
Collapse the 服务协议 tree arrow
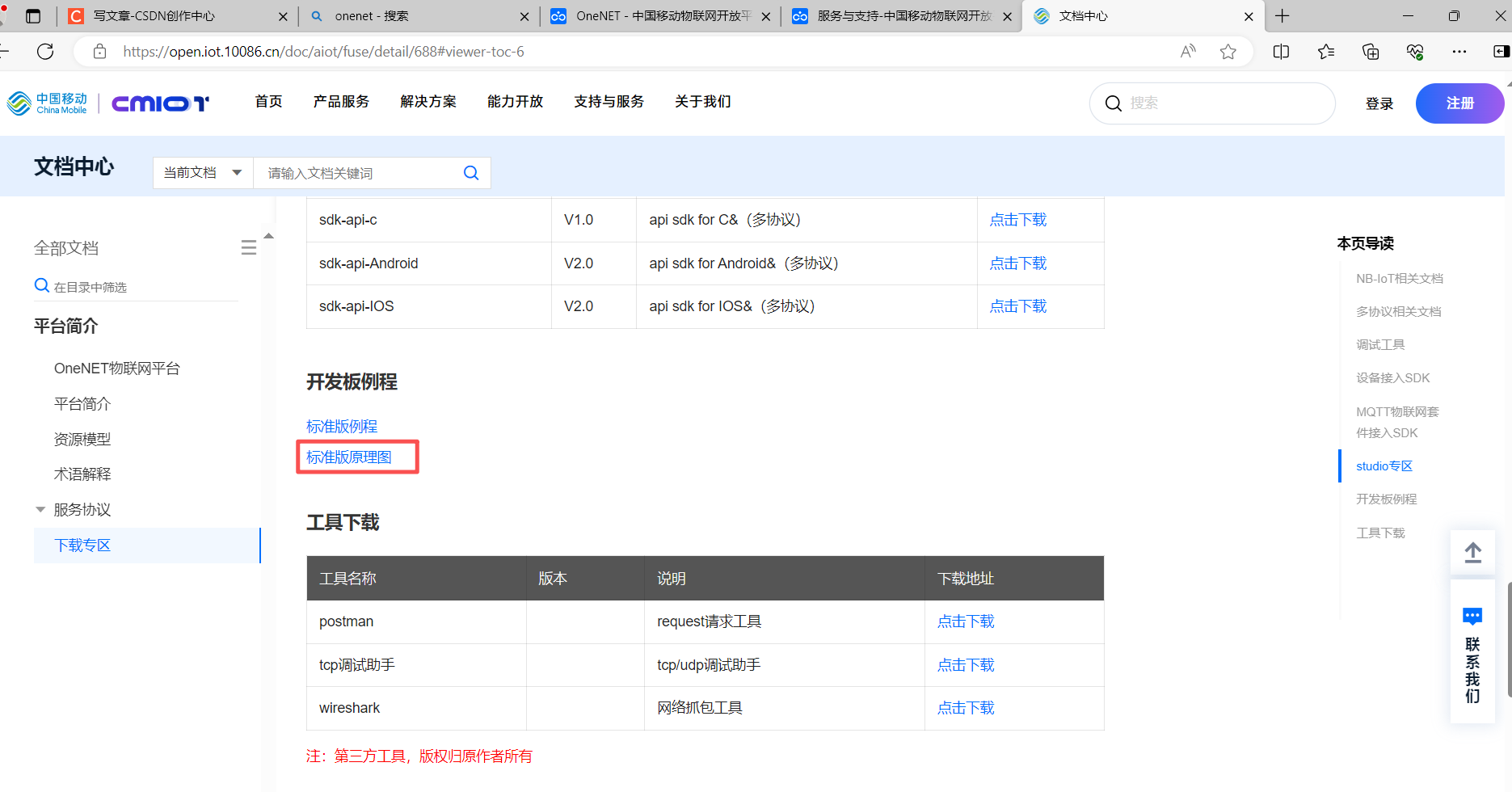pyautogui.click(x=40, y=509)
